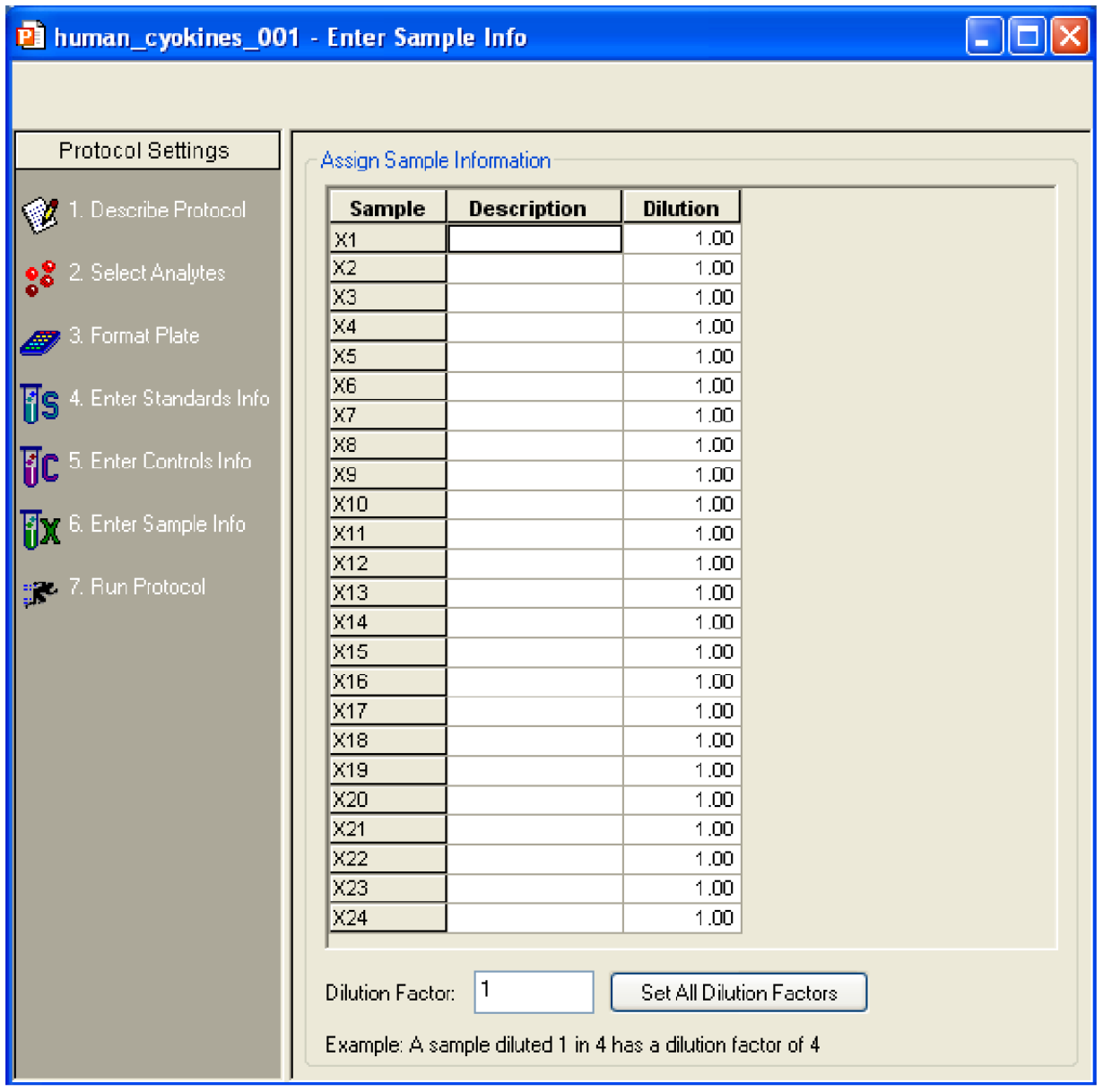The image size is (1103, 1092).
Task: Click the Select Analytes red beads icon
Action: (39, 278)
